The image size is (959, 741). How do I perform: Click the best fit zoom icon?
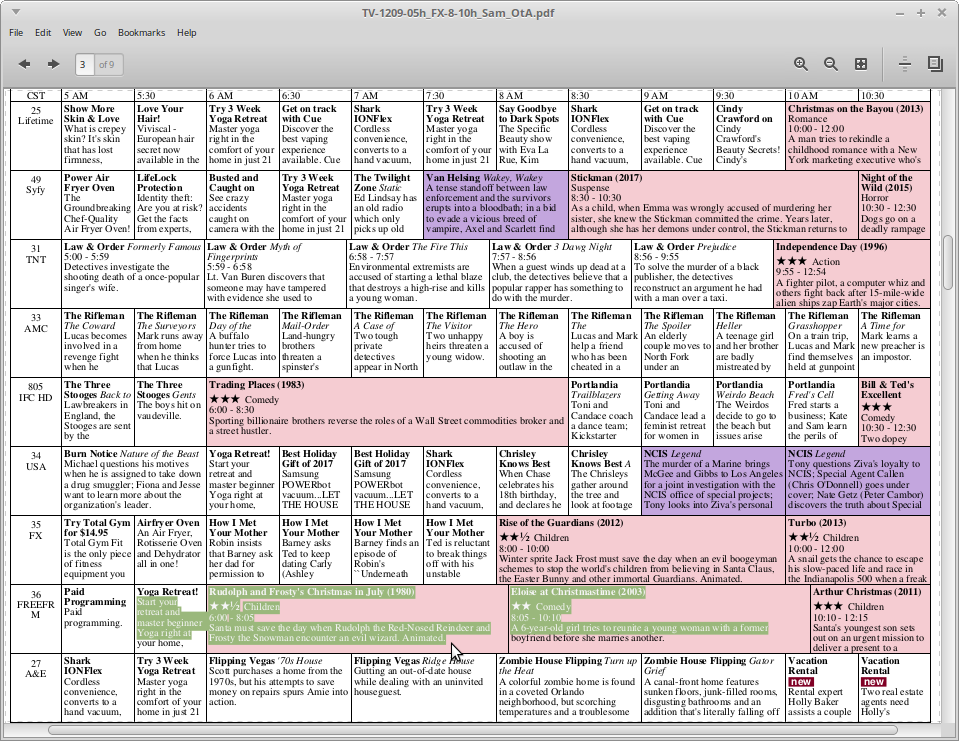pyautogui.click(x=861, y=64)
